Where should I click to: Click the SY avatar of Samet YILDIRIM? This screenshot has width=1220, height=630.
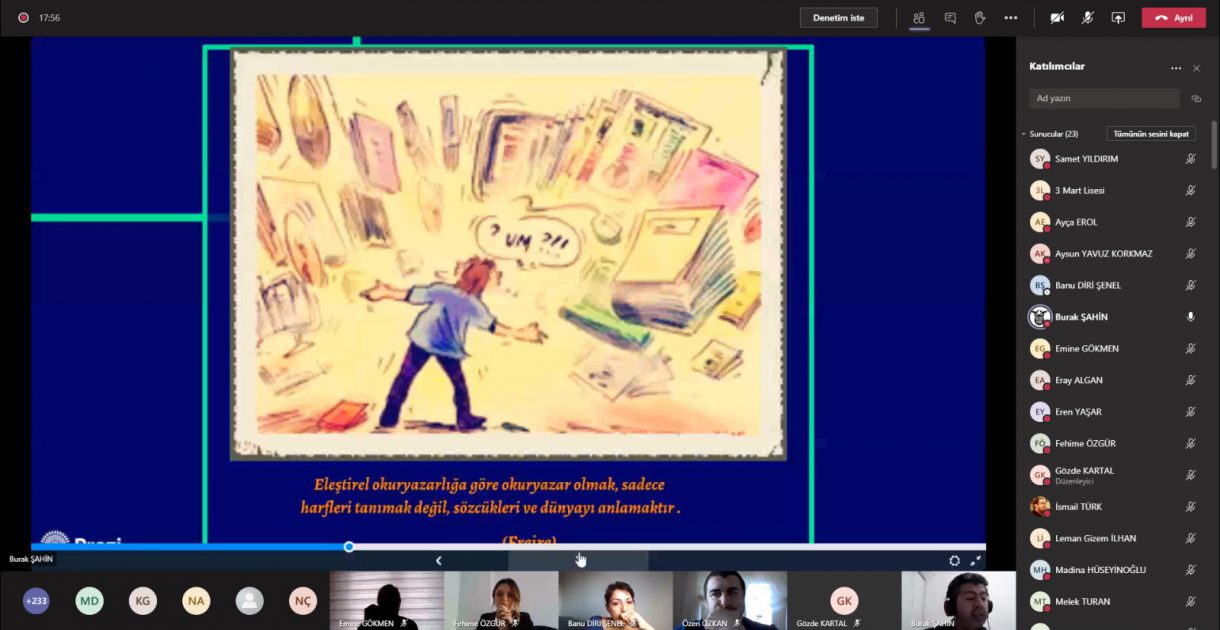(x=1040, y=159)
